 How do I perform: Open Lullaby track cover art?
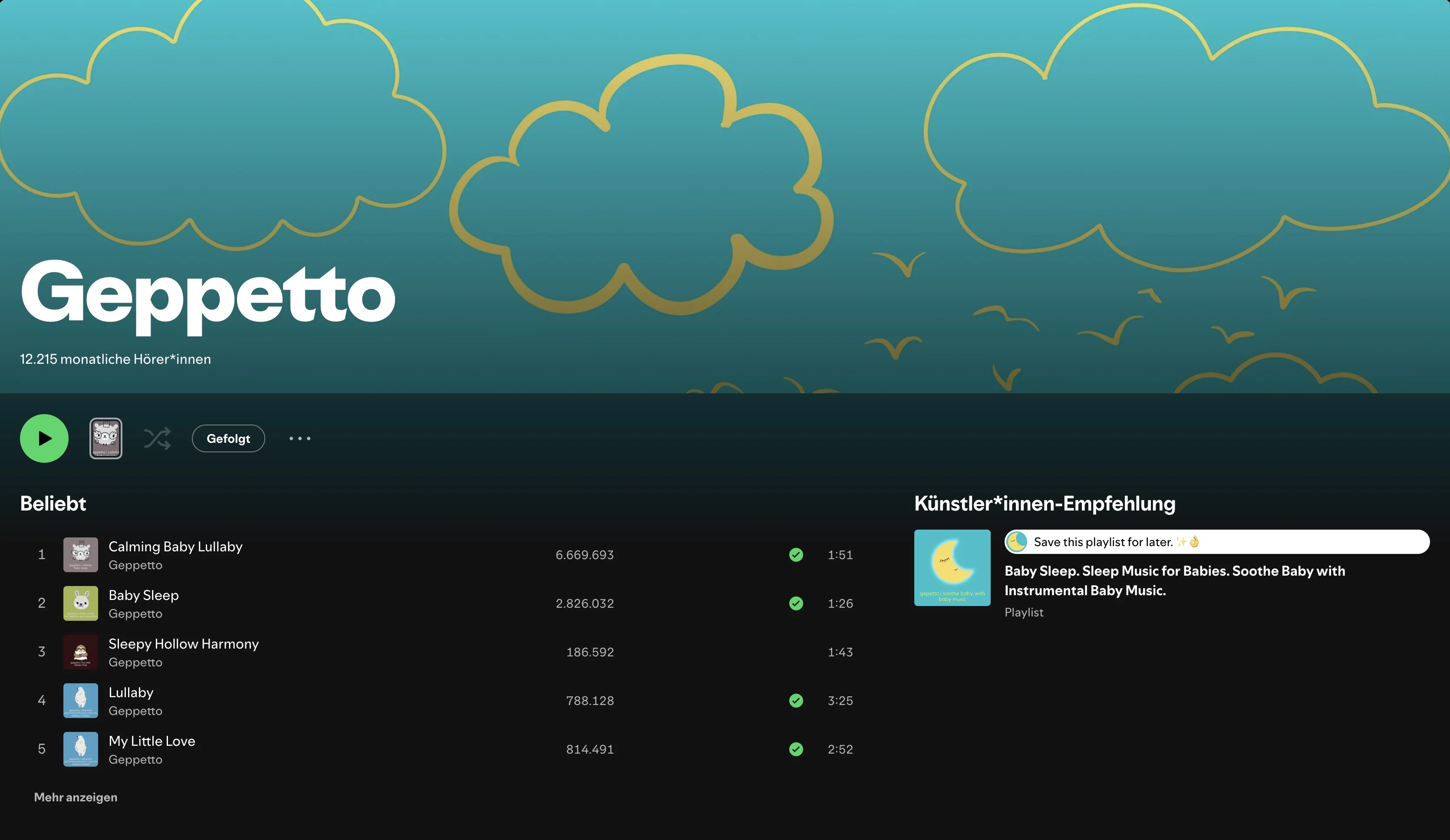click(81, 701)
